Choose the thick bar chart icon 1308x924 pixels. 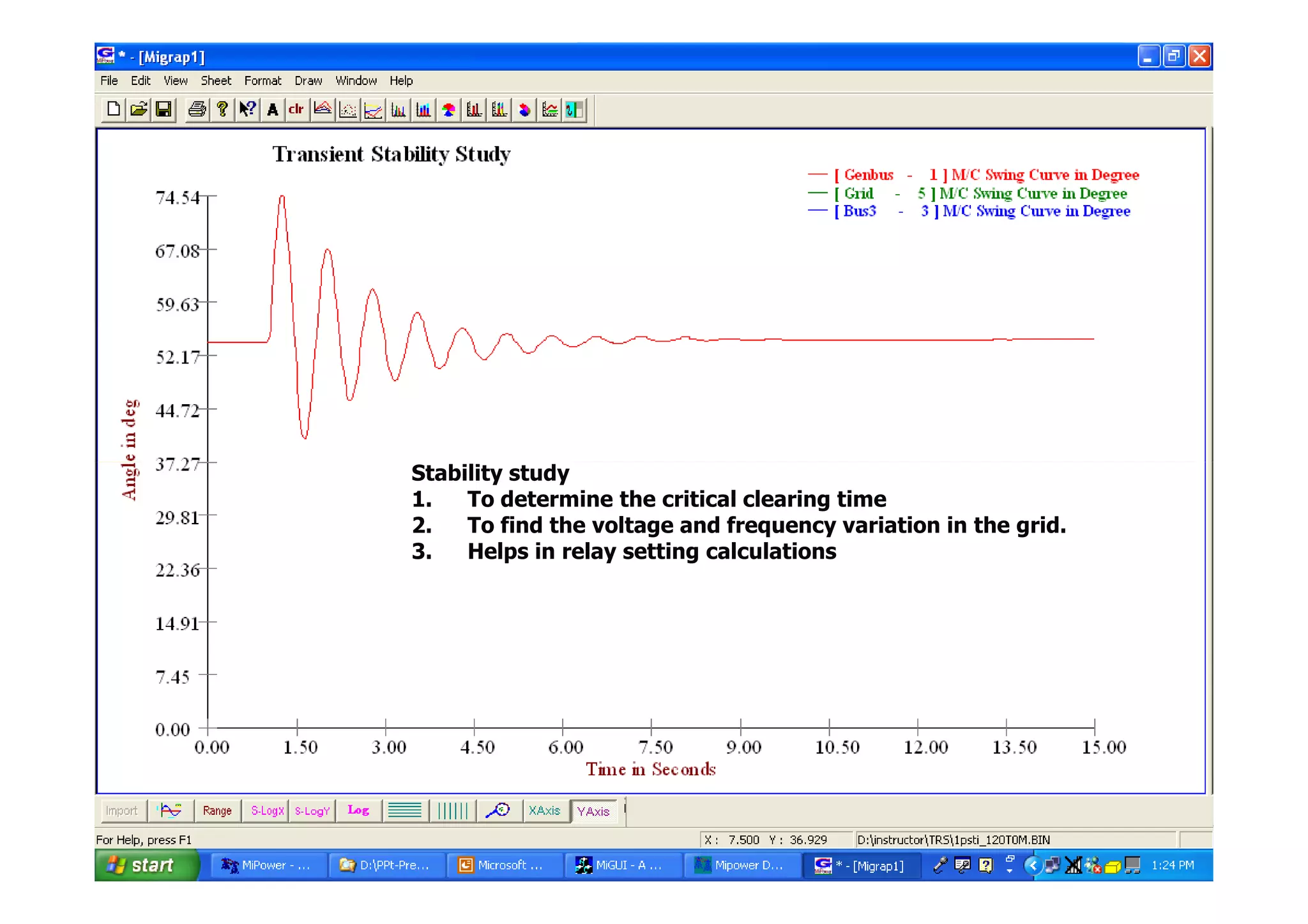423,110
